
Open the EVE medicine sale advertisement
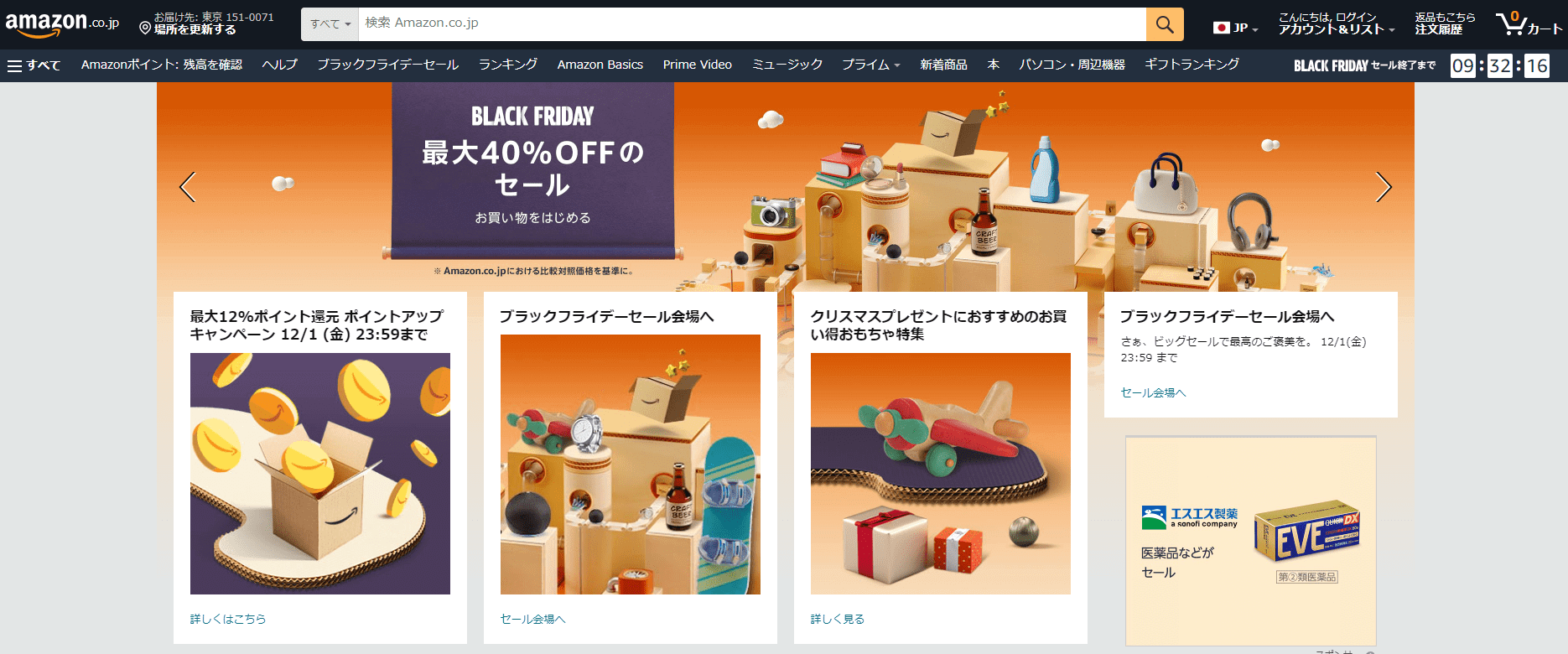[1251, 541]
